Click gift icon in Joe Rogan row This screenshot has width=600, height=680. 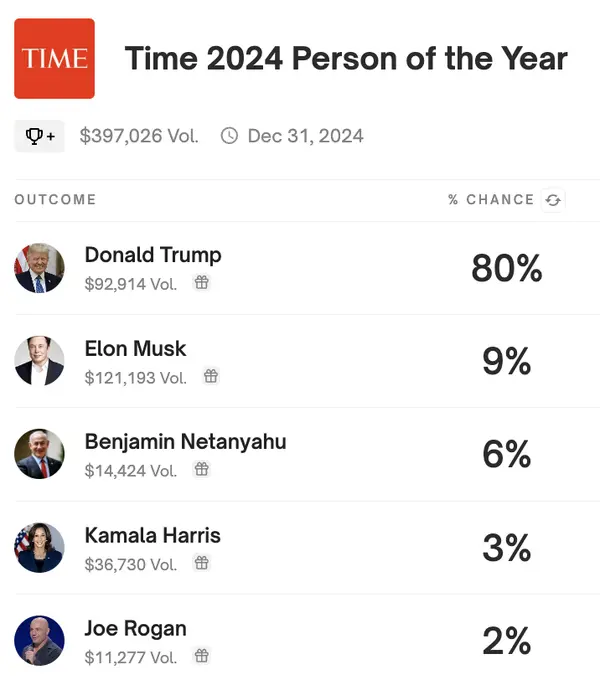click(201, 657)
